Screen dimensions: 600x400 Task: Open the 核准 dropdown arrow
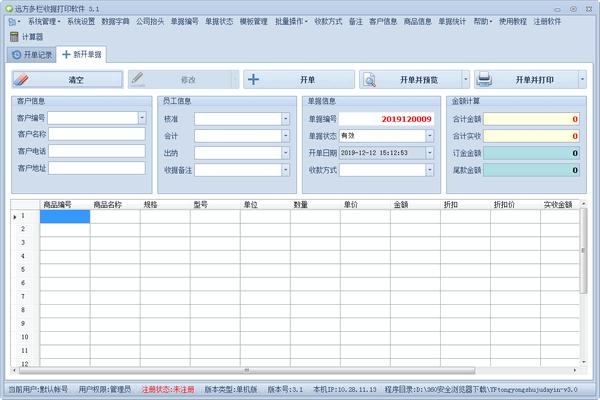click(x=285, y=119)
